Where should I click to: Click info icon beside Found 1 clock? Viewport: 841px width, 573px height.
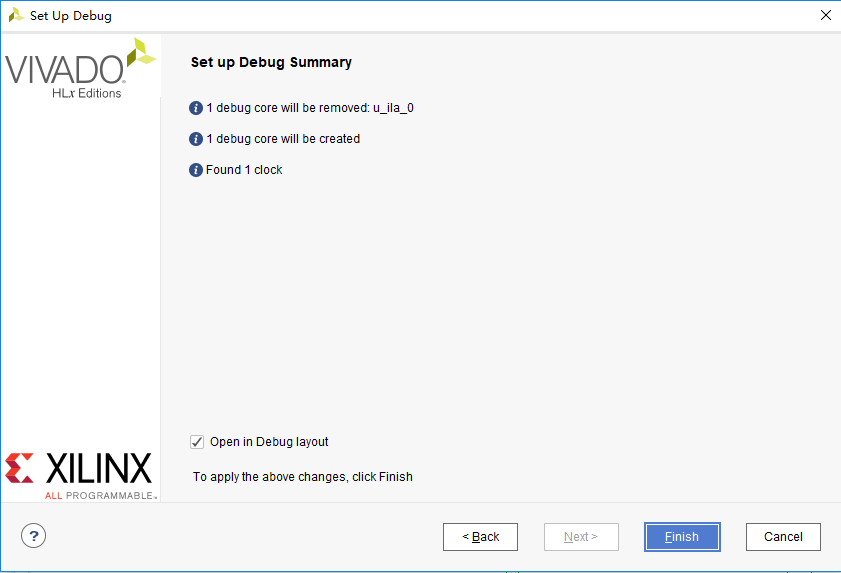[196, 170]
